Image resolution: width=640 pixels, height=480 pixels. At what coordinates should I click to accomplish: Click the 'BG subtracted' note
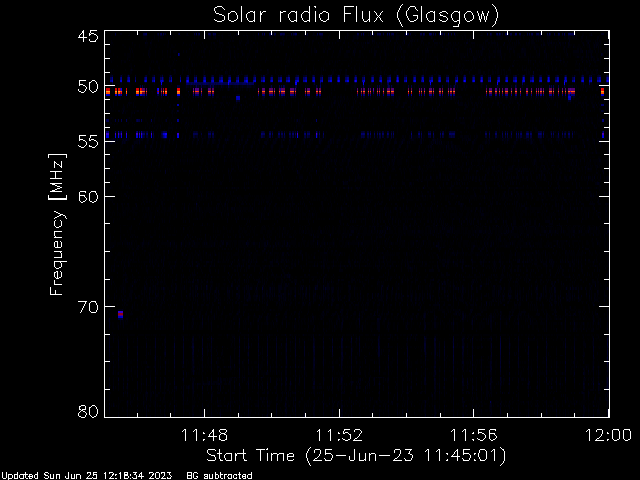[x=219, y=476]
